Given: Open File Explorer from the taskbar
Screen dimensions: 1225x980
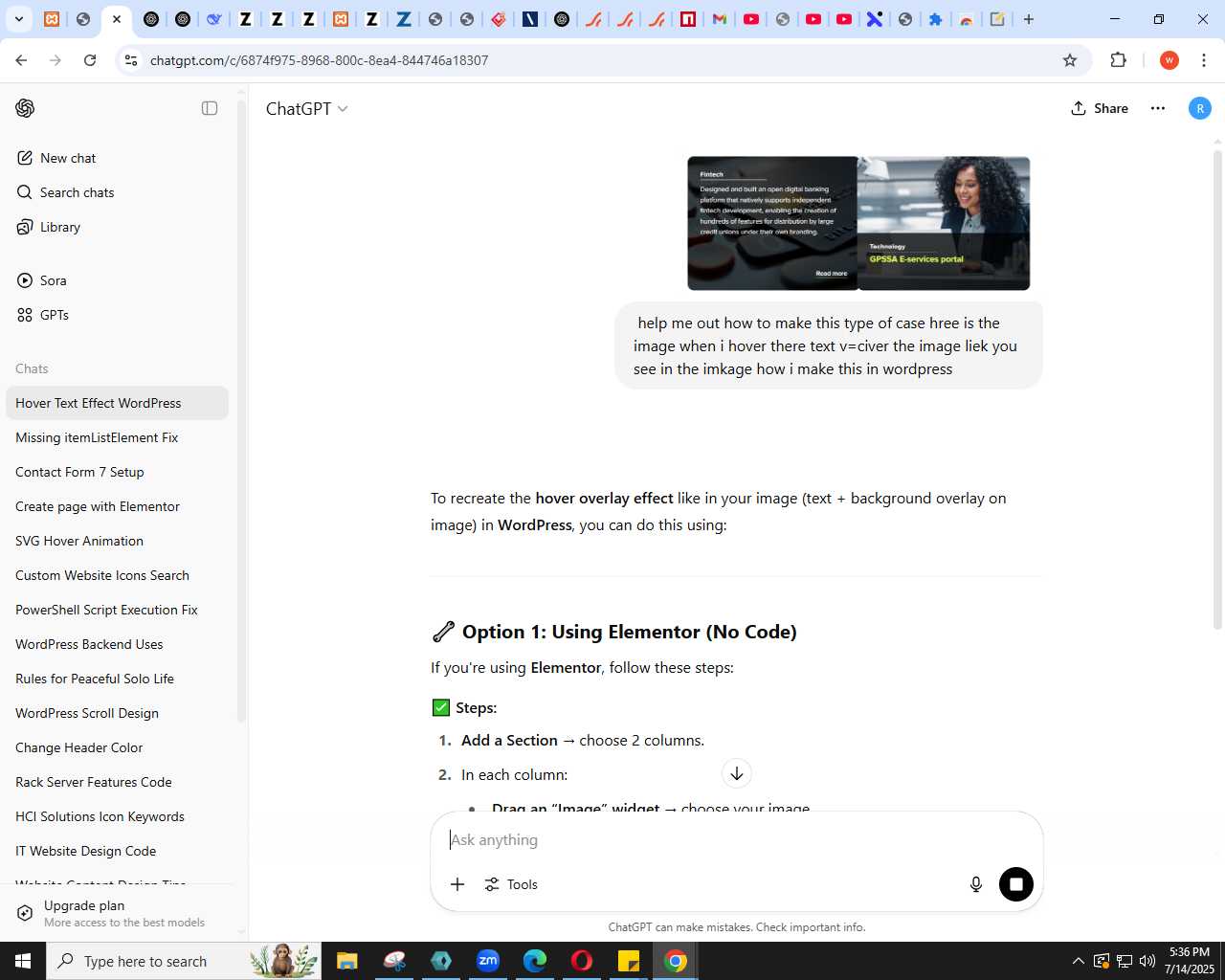Looking at the screenshot, I should coord(346,961).
